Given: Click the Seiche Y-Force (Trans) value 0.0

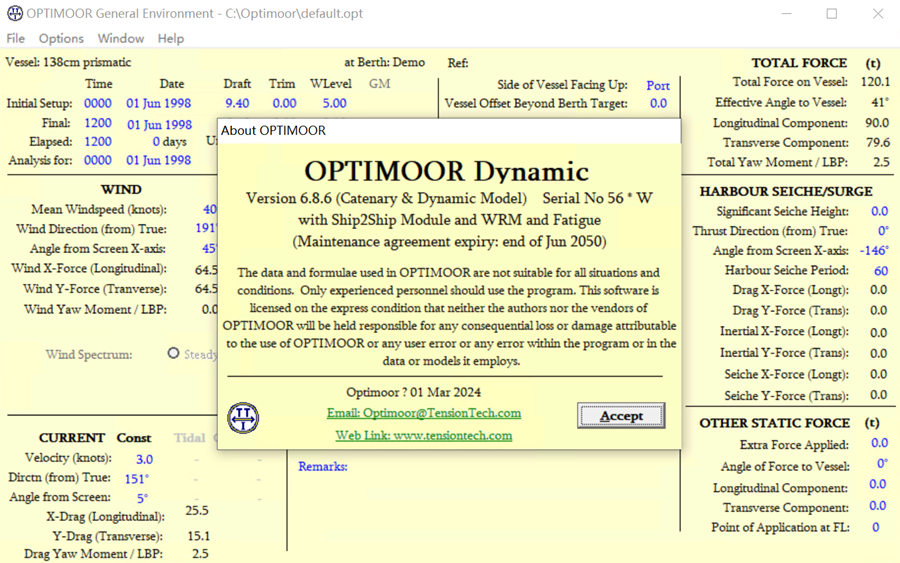Looking at the screenshot, I should tap(878, 395).
